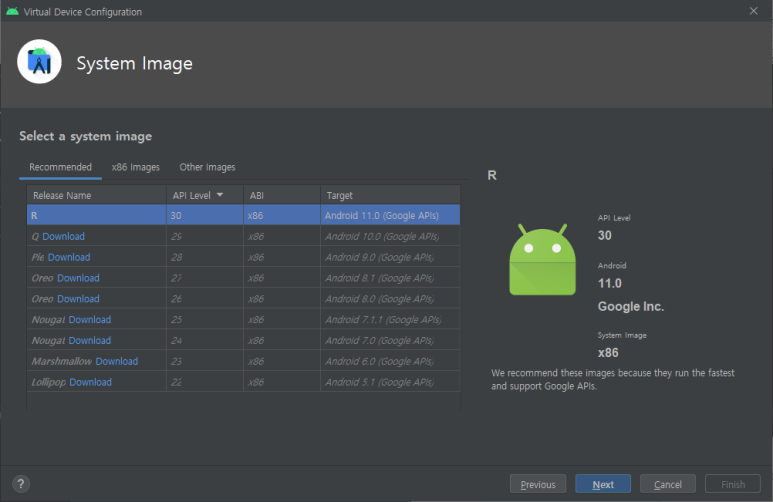Open the Other Images tab
This screenshot has height=502, width=773.
click(207, 167)
